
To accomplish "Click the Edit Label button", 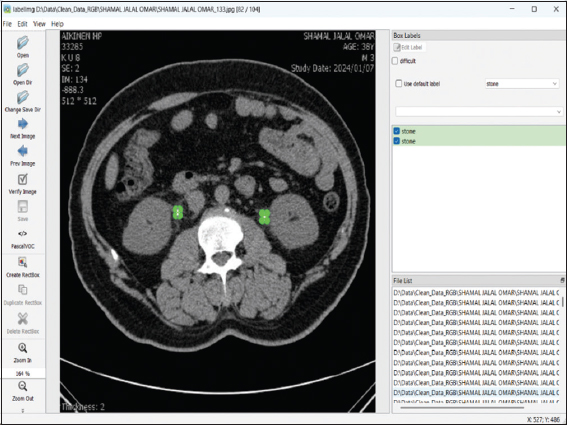I will pos(409,47).
